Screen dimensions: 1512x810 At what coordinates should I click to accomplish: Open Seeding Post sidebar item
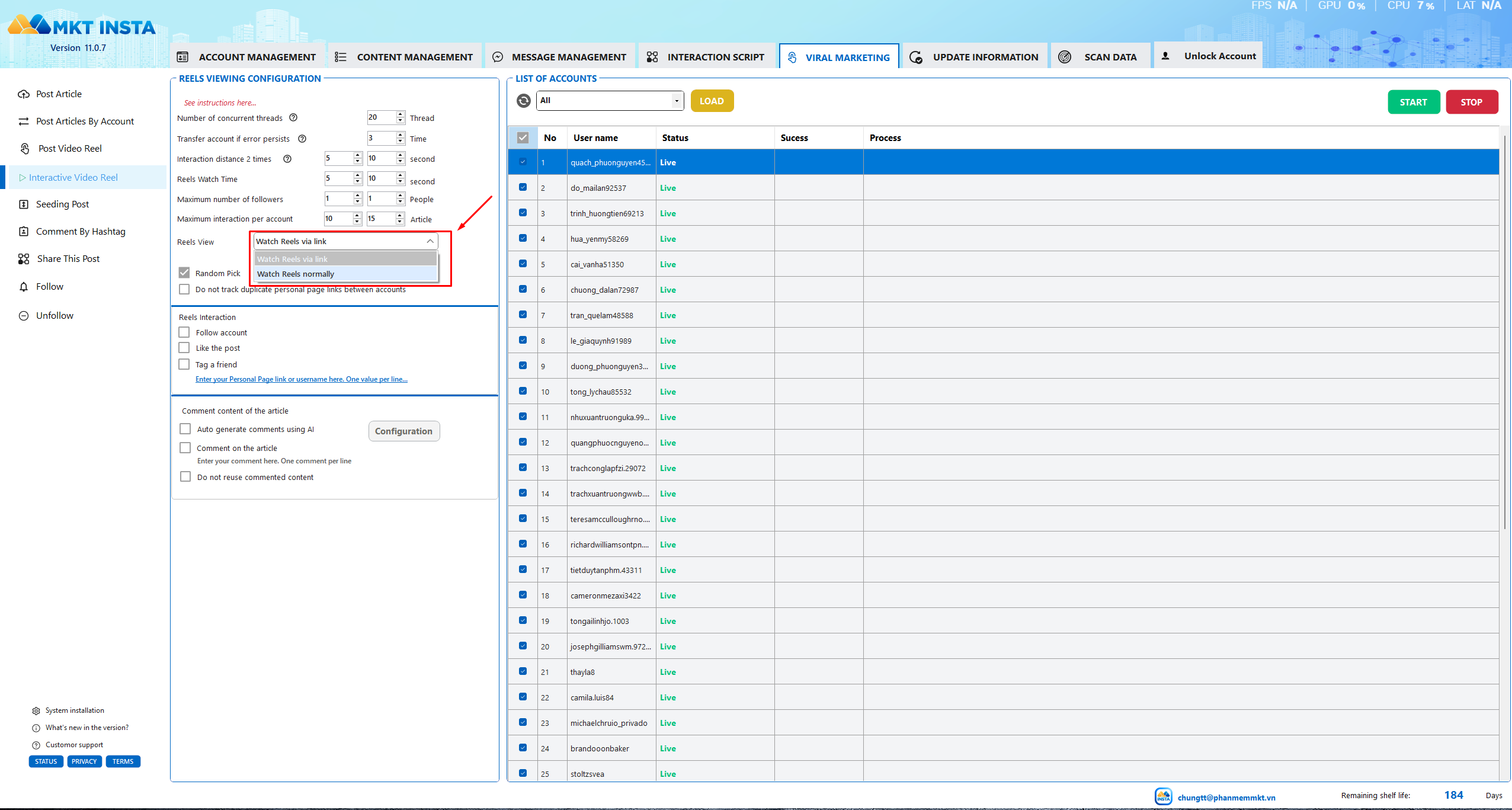(62, 204)
